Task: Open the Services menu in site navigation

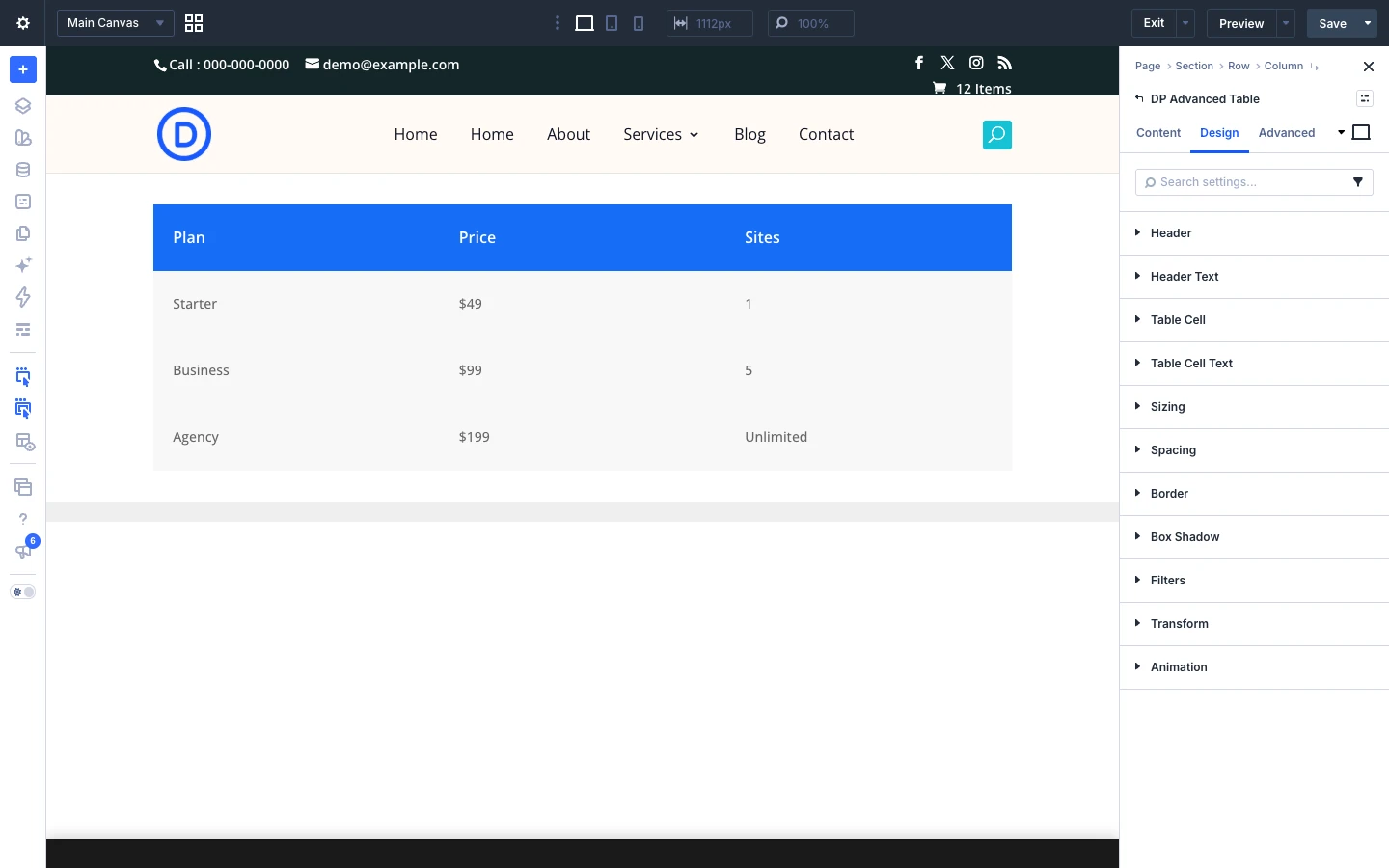Action: pyautogui.click(x=661, y=135)
